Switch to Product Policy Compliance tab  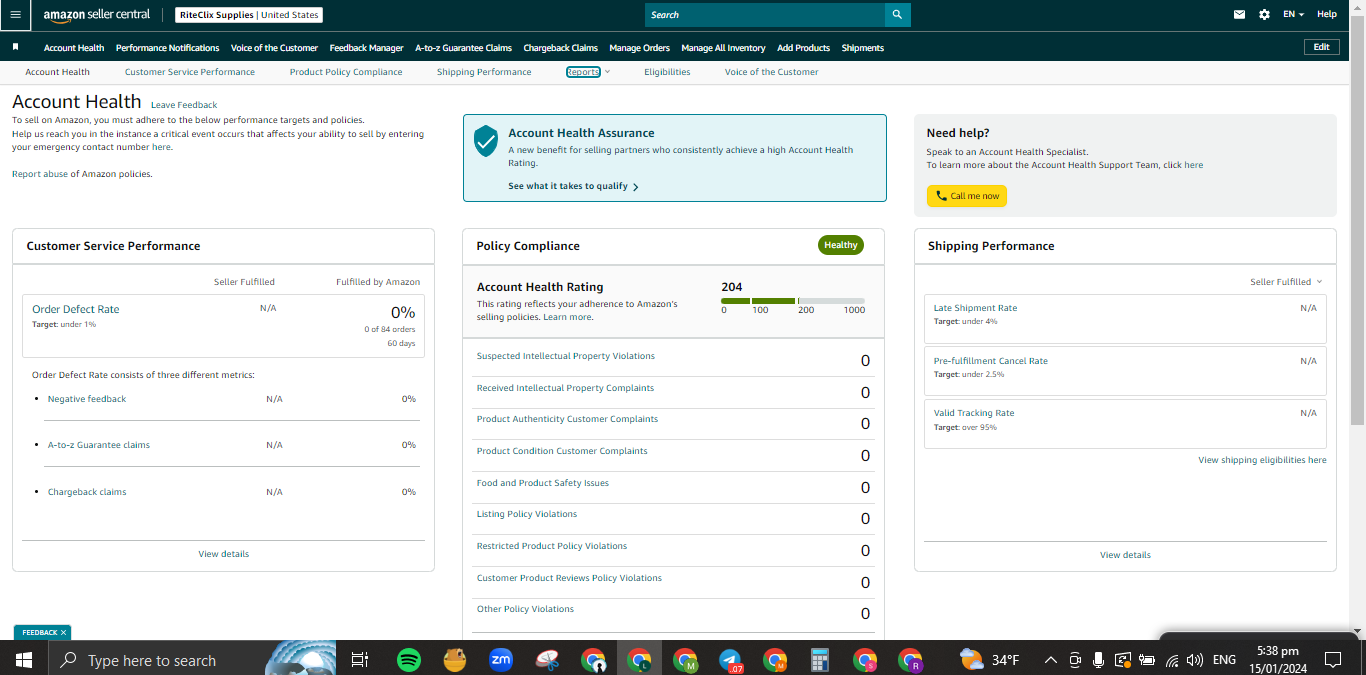point(346,72)
